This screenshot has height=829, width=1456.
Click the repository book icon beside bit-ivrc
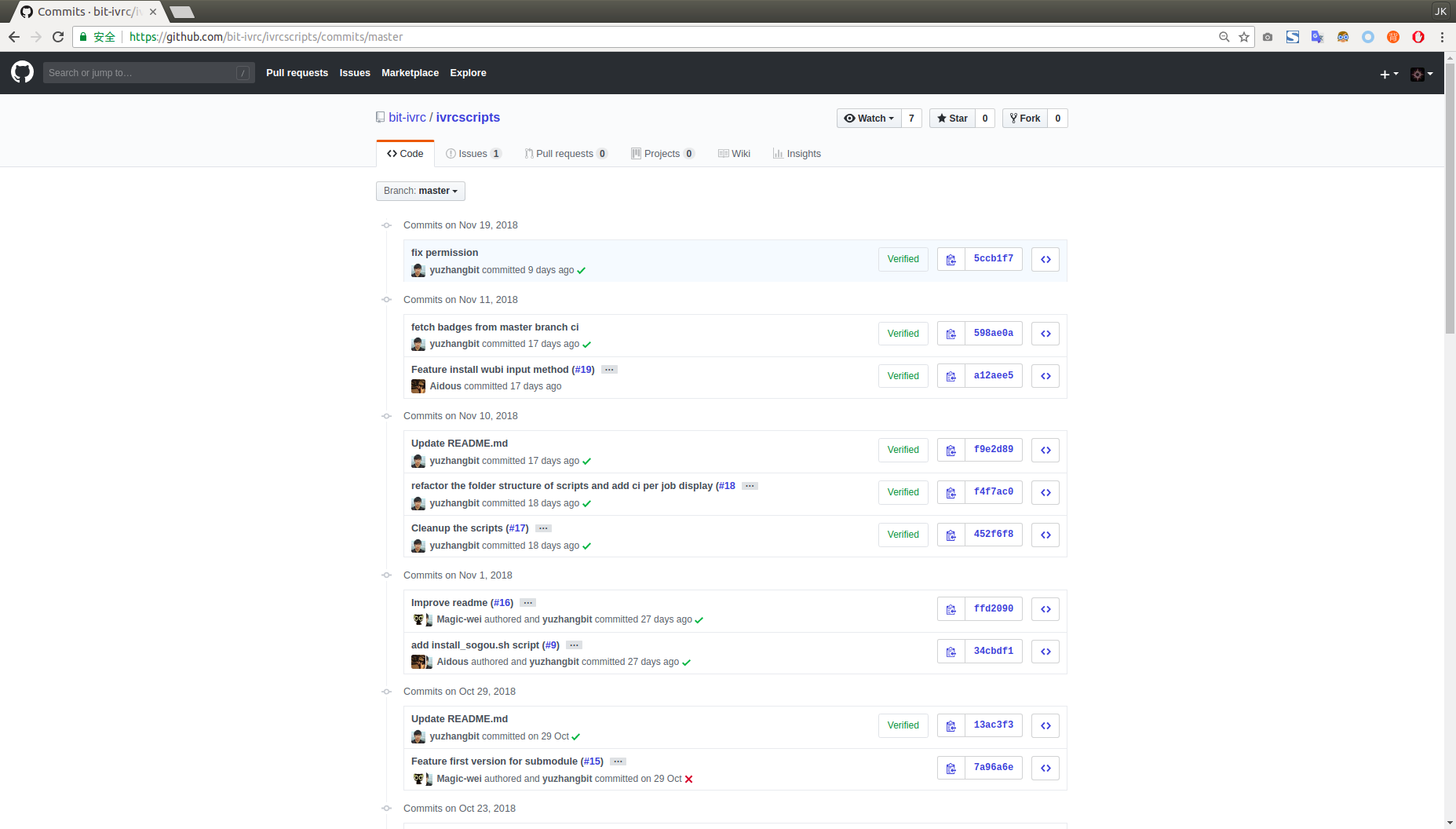click(x=380, y=117)
